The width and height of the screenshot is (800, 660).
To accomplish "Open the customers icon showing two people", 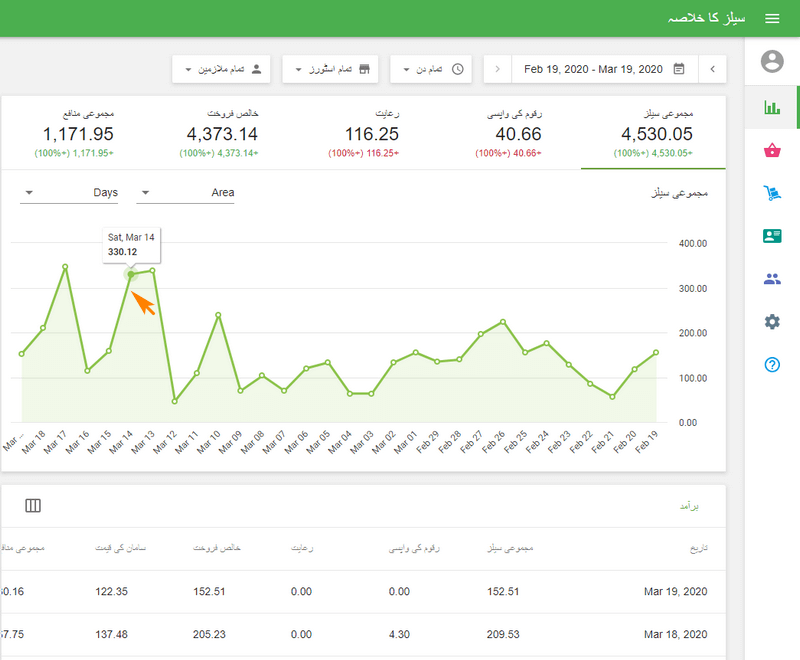I will (771, 279).
